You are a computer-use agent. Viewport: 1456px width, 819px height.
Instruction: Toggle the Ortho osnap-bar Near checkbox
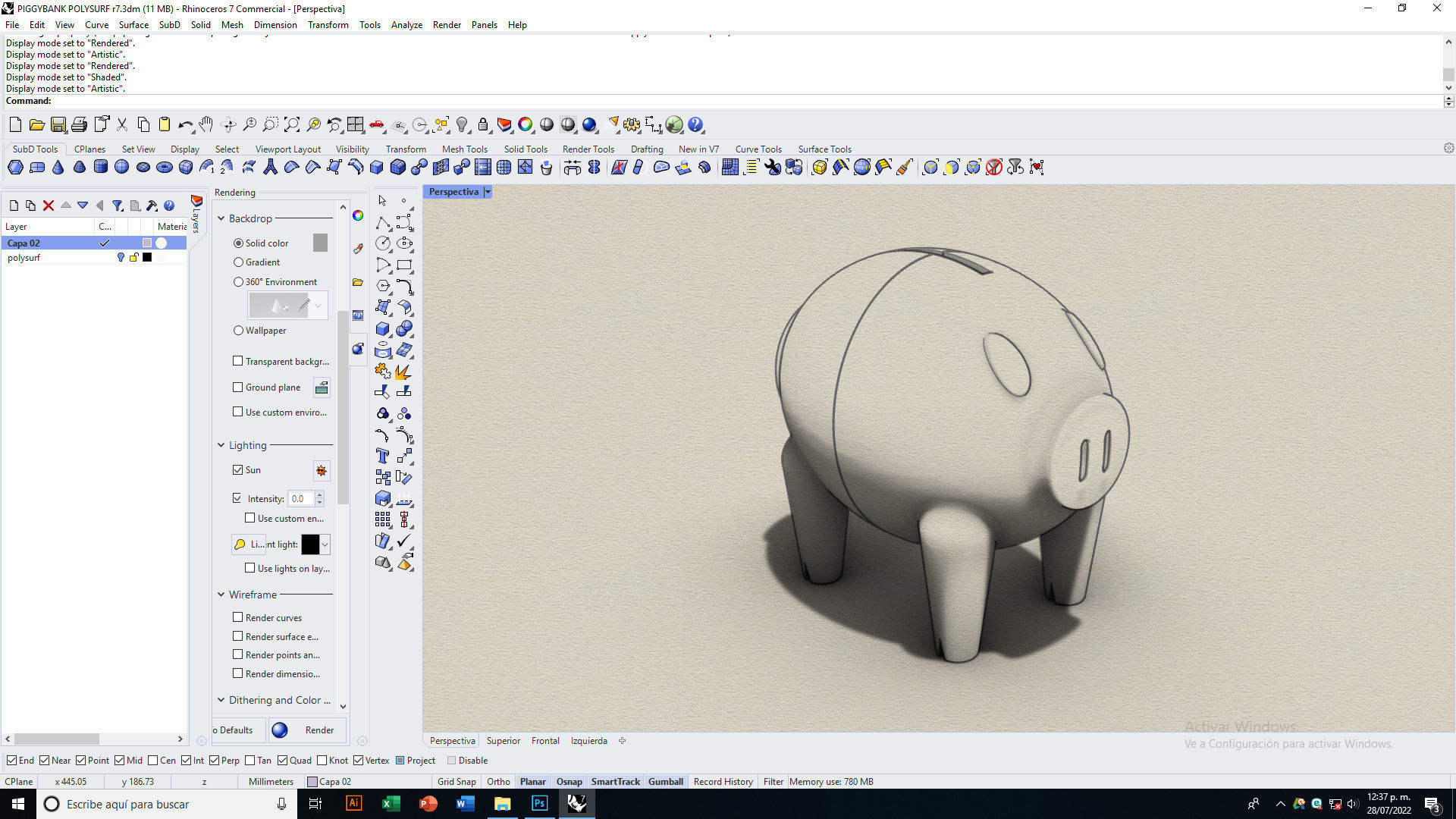45,761
